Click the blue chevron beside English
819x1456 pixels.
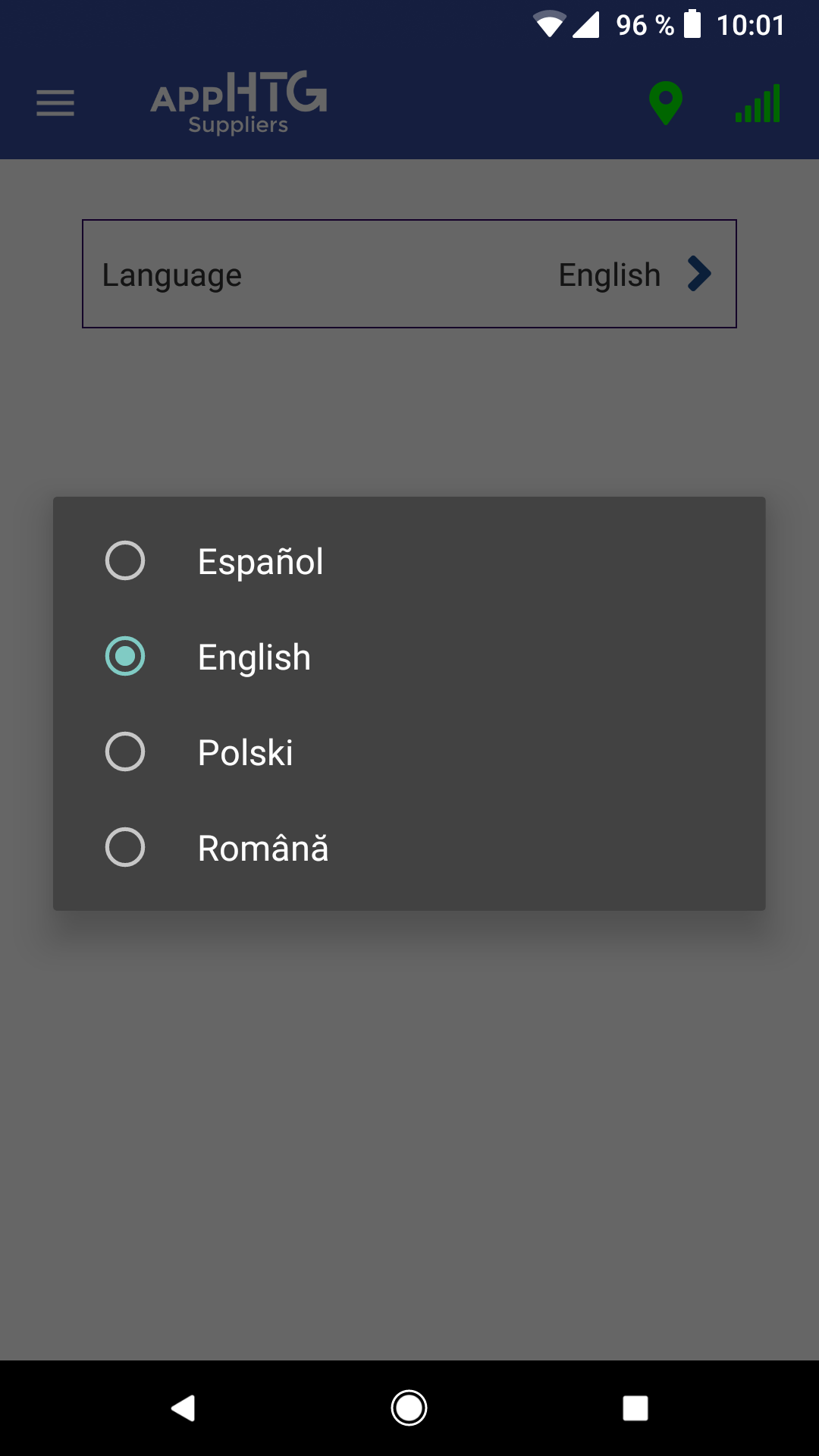(x=699, y=274)
